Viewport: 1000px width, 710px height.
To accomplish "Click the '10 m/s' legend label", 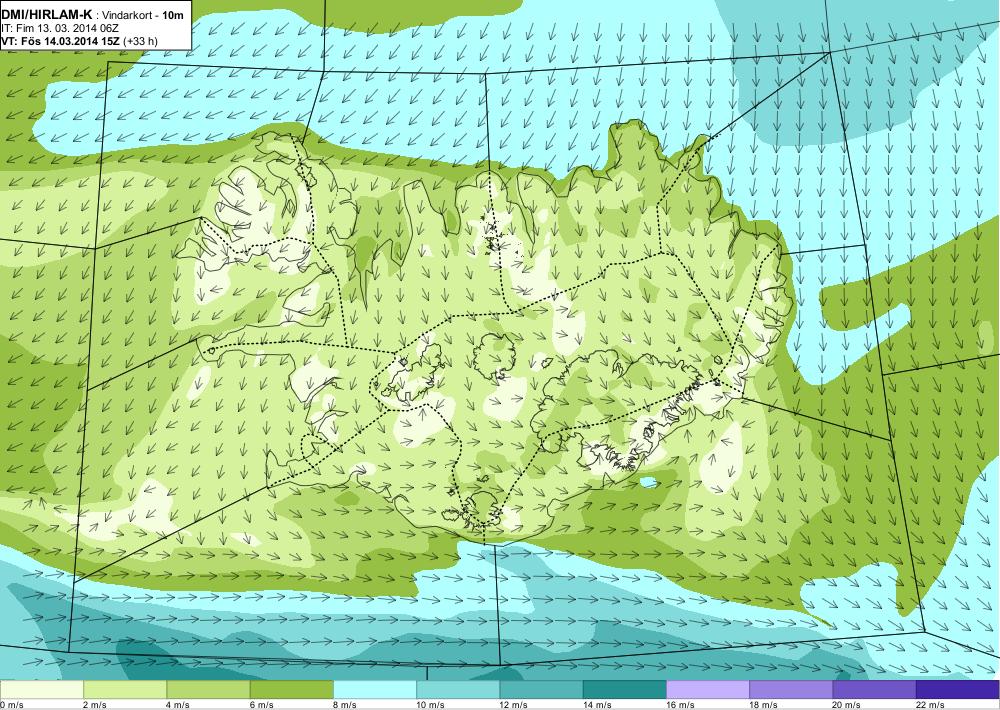I will point(430,705).
